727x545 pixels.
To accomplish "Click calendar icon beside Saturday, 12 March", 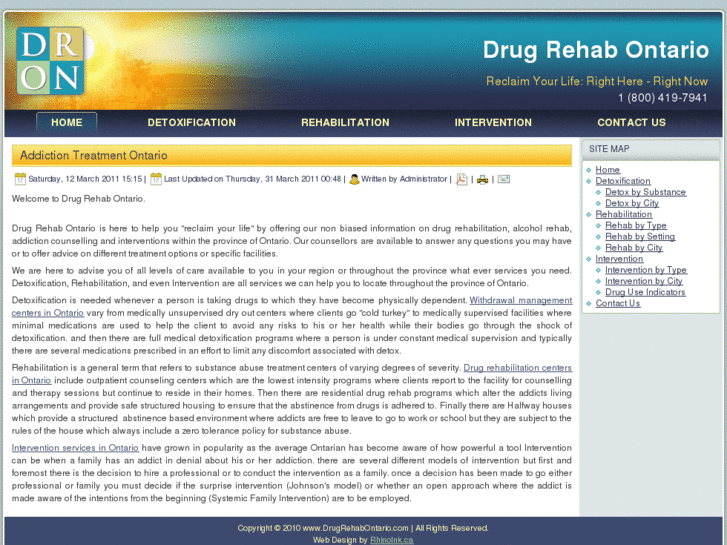I will [20, 179].
